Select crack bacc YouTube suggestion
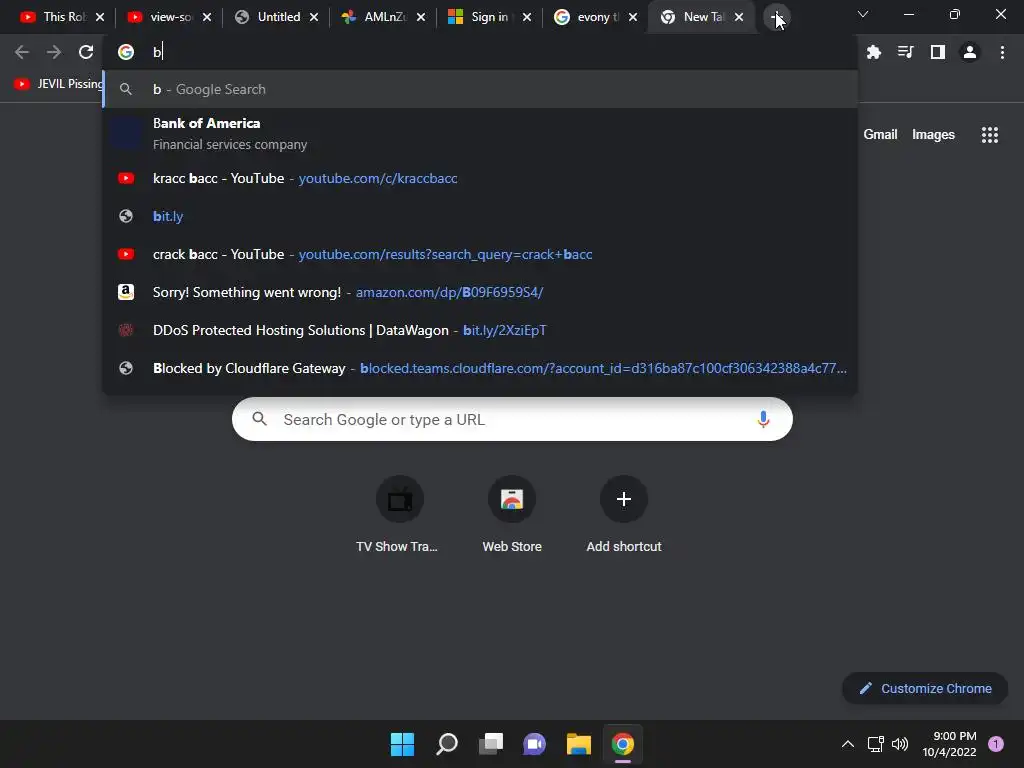Screen dimensions: 1024x768 [x=480, y=254]
